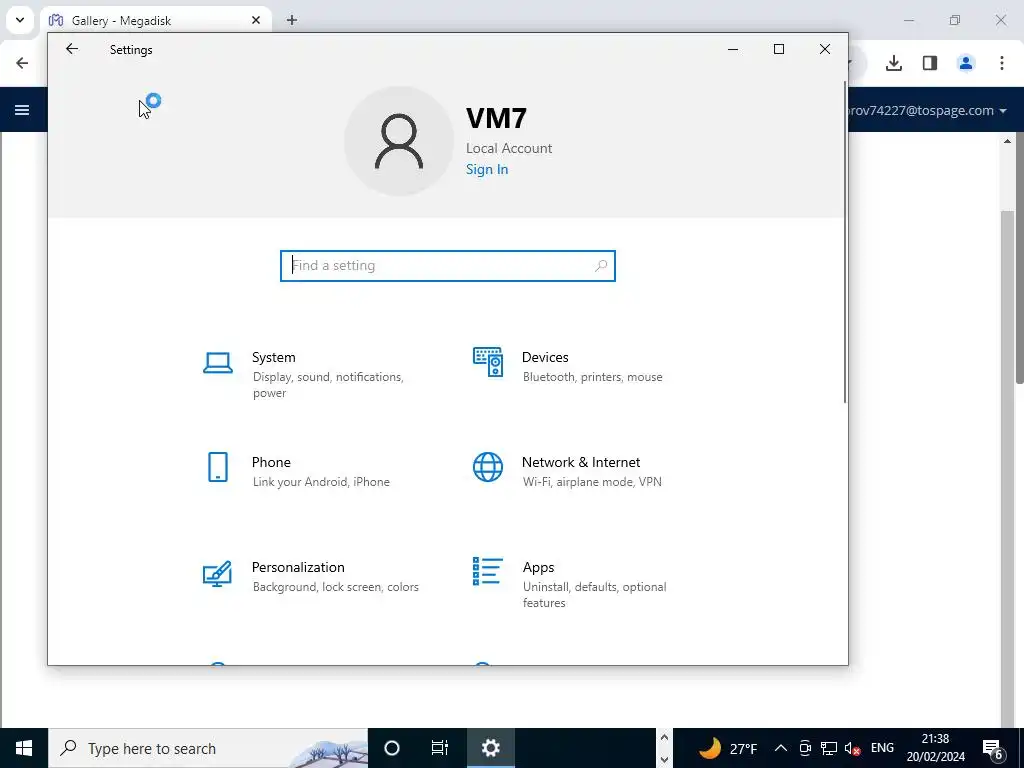Open the Devices category title
Image resolution: width=1024 pixels, height=768 pixels.
(545, 357)
